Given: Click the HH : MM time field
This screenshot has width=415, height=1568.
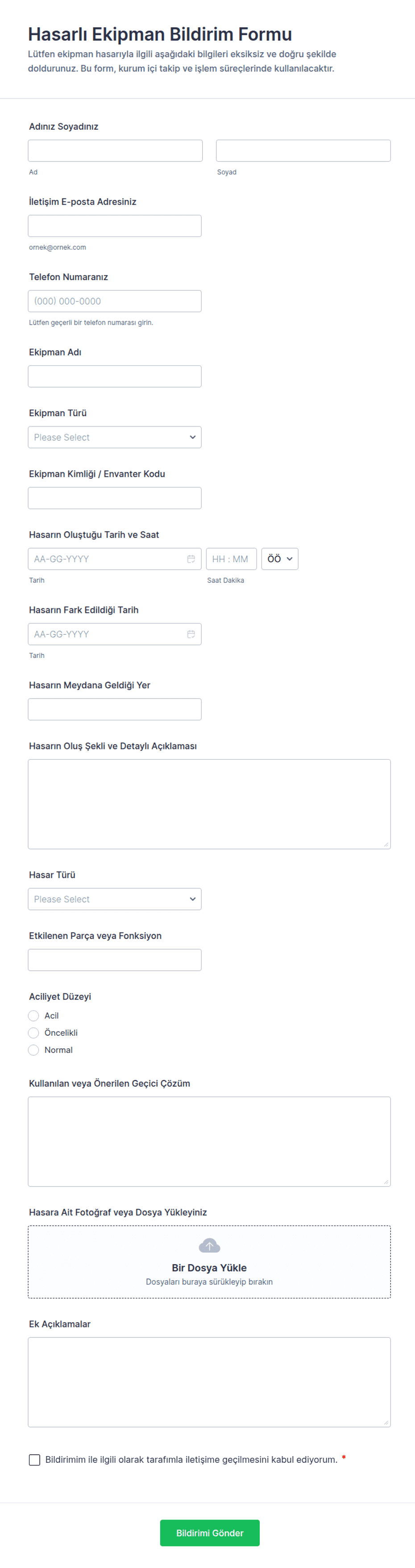Looking at the screenshot, I should pyautogui.click(x=231, y=559).
